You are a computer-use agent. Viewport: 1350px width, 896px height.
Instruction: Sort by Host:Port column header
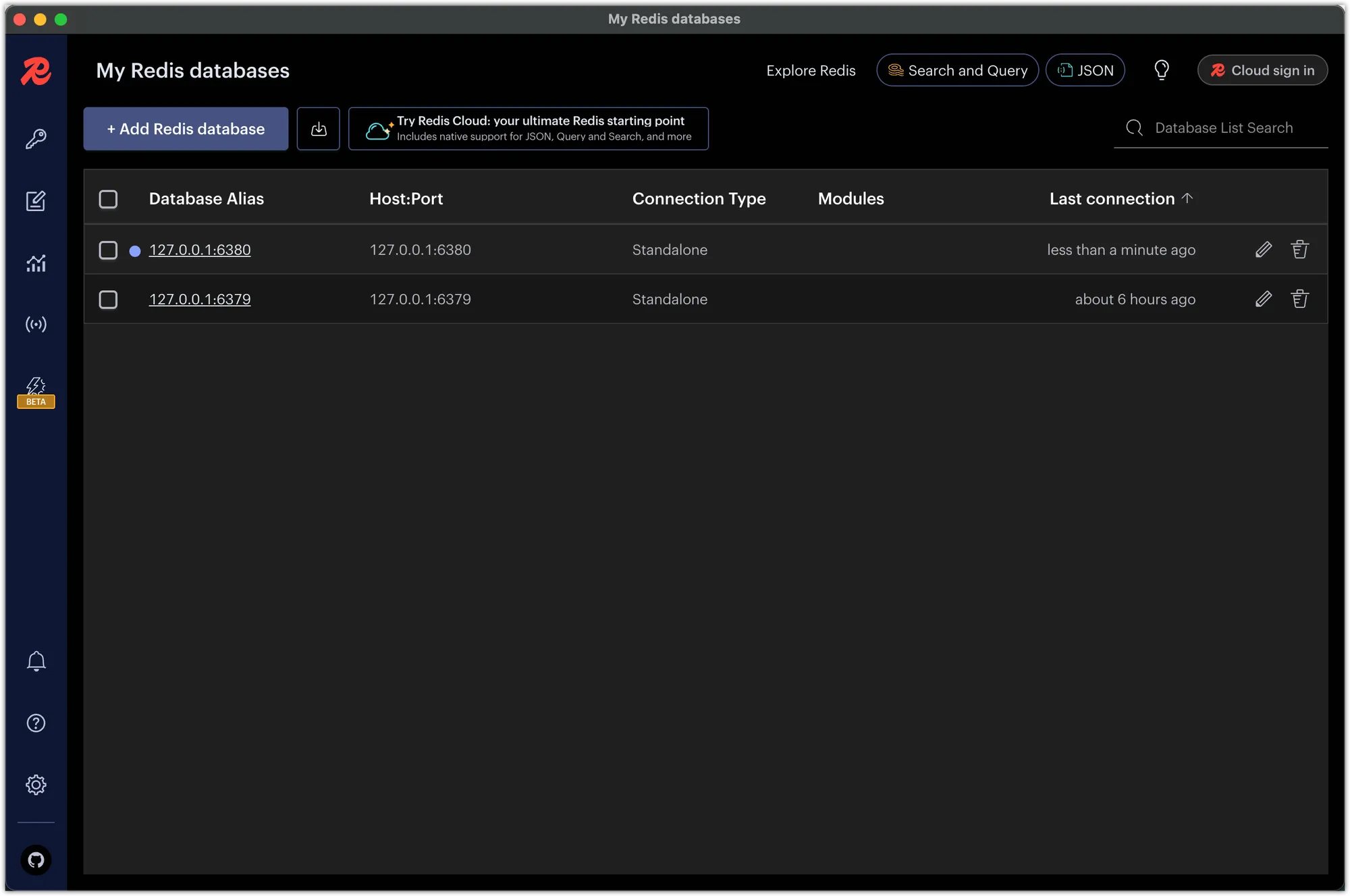tap(406, 199)
